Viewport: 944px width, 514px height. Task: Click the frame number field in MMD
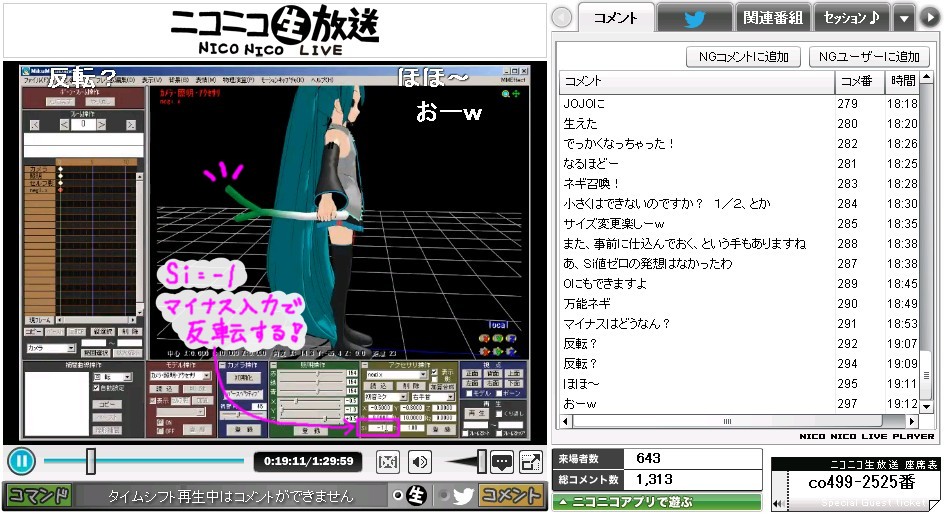pyautogui.click(x=83, y=124)
